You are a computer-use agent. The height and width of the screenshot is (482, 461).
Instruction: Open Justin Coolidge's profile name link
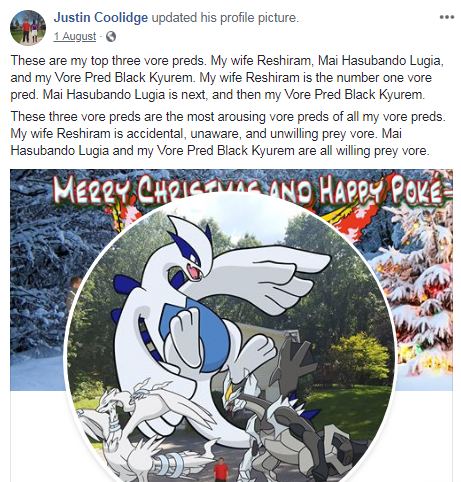pos(101,17)
